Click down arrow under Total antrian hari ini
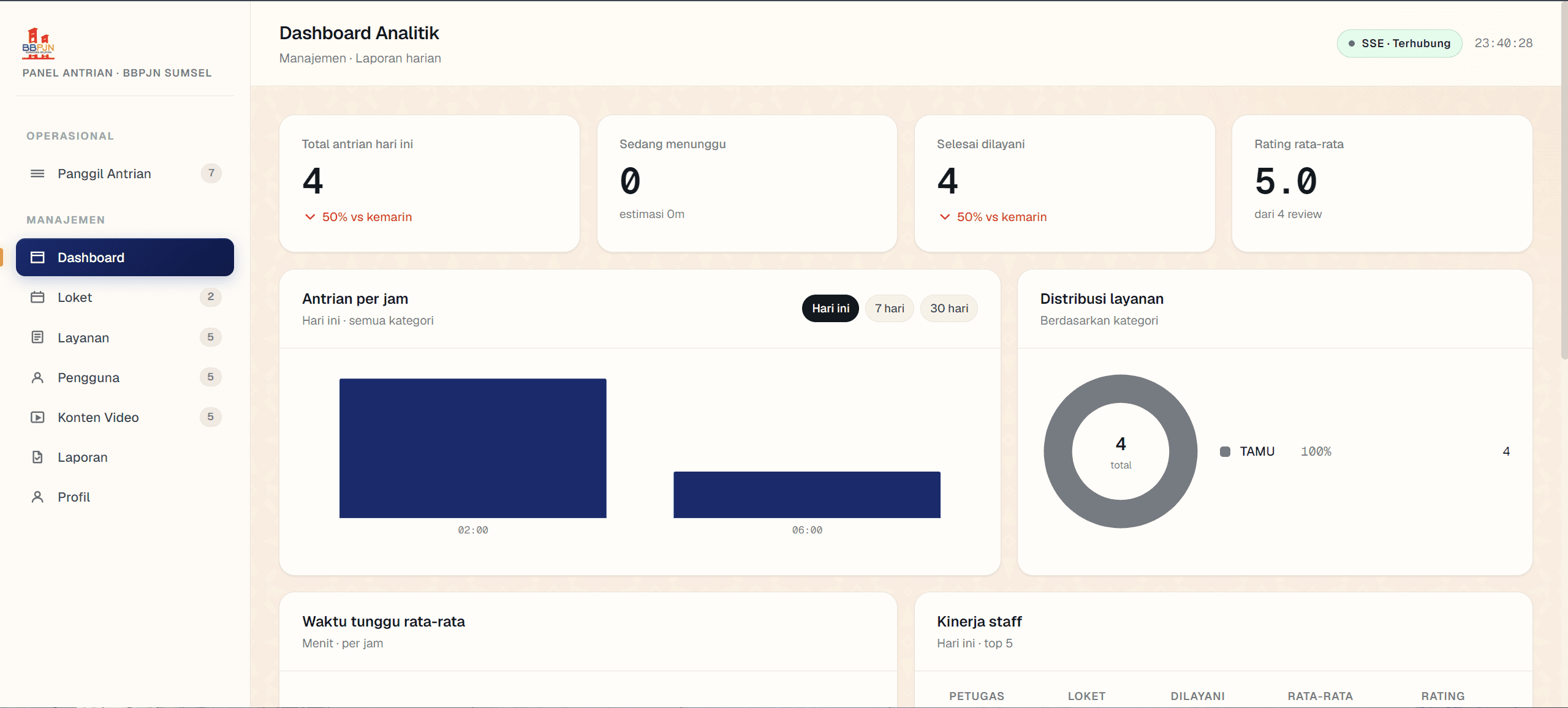Screen dimensions: 1568x708 tap(310, 217)
